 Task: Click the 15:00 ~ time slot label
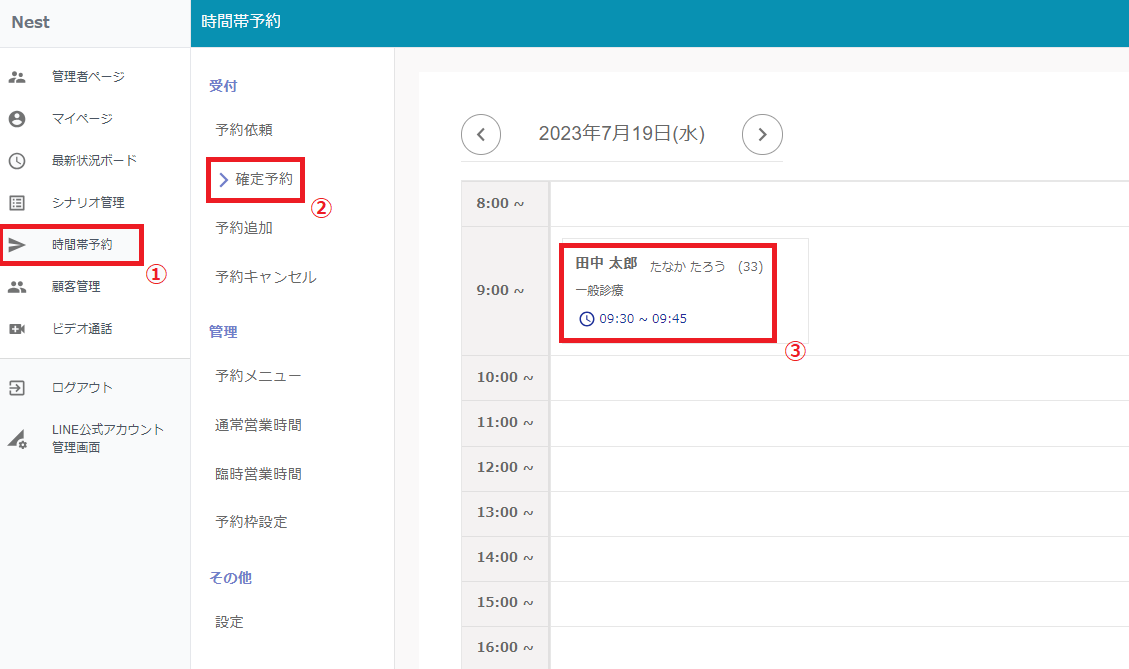click(505, 603)
